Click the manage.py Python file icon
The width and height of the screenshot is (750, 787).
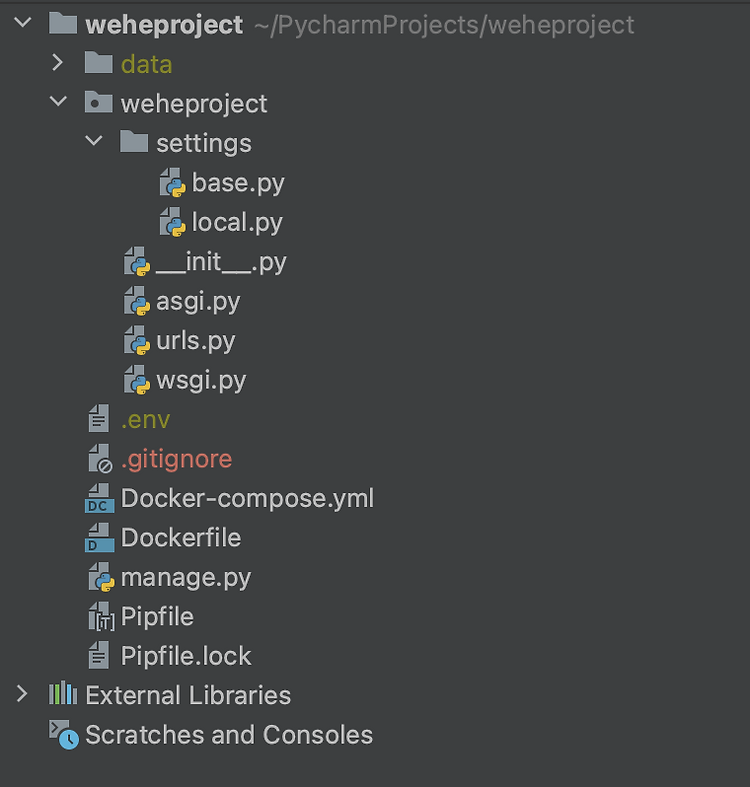point(102,577)
